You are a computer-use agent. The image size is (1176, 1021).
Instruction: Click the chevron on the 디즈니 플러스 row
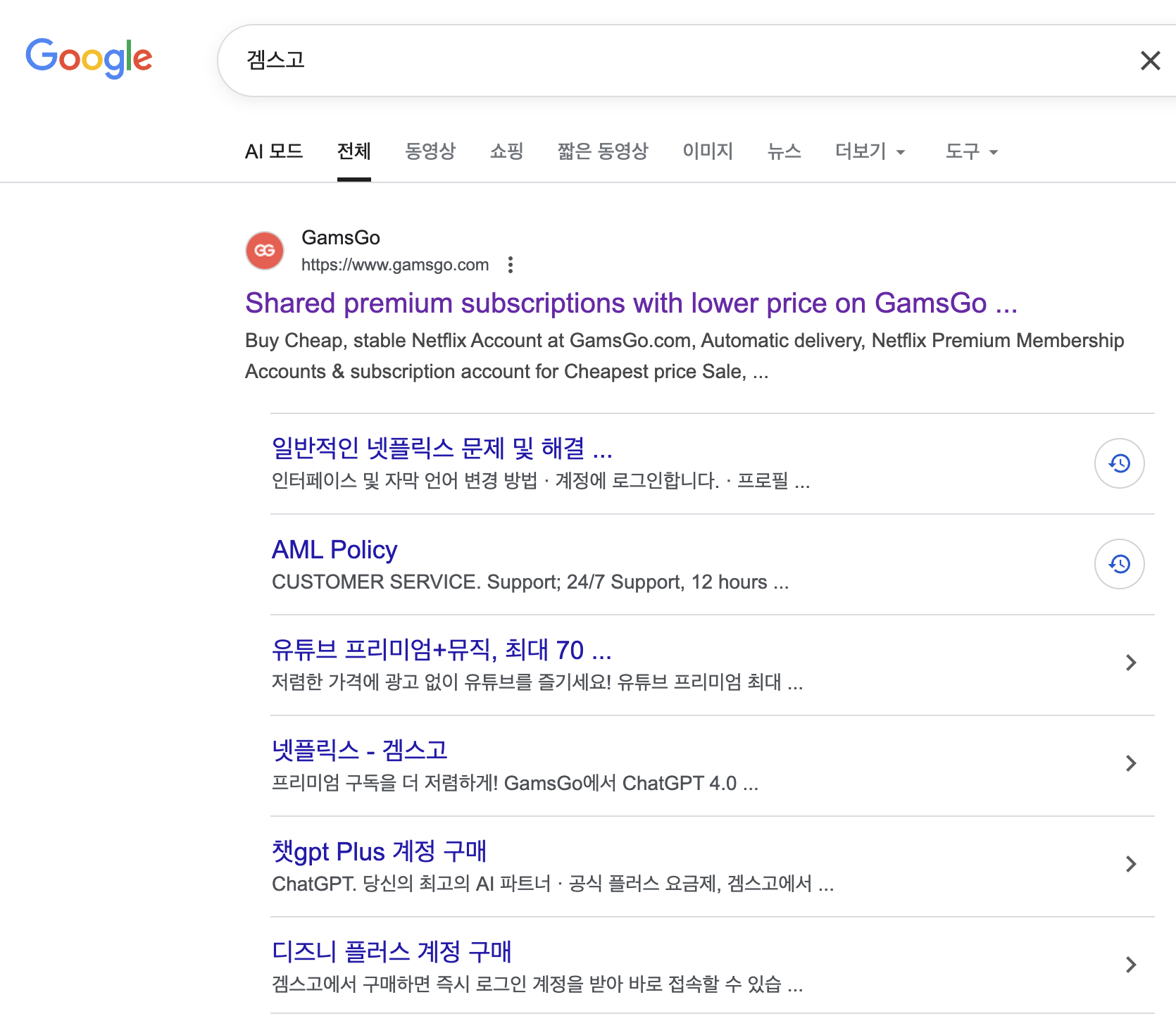tap(1131, 965)
